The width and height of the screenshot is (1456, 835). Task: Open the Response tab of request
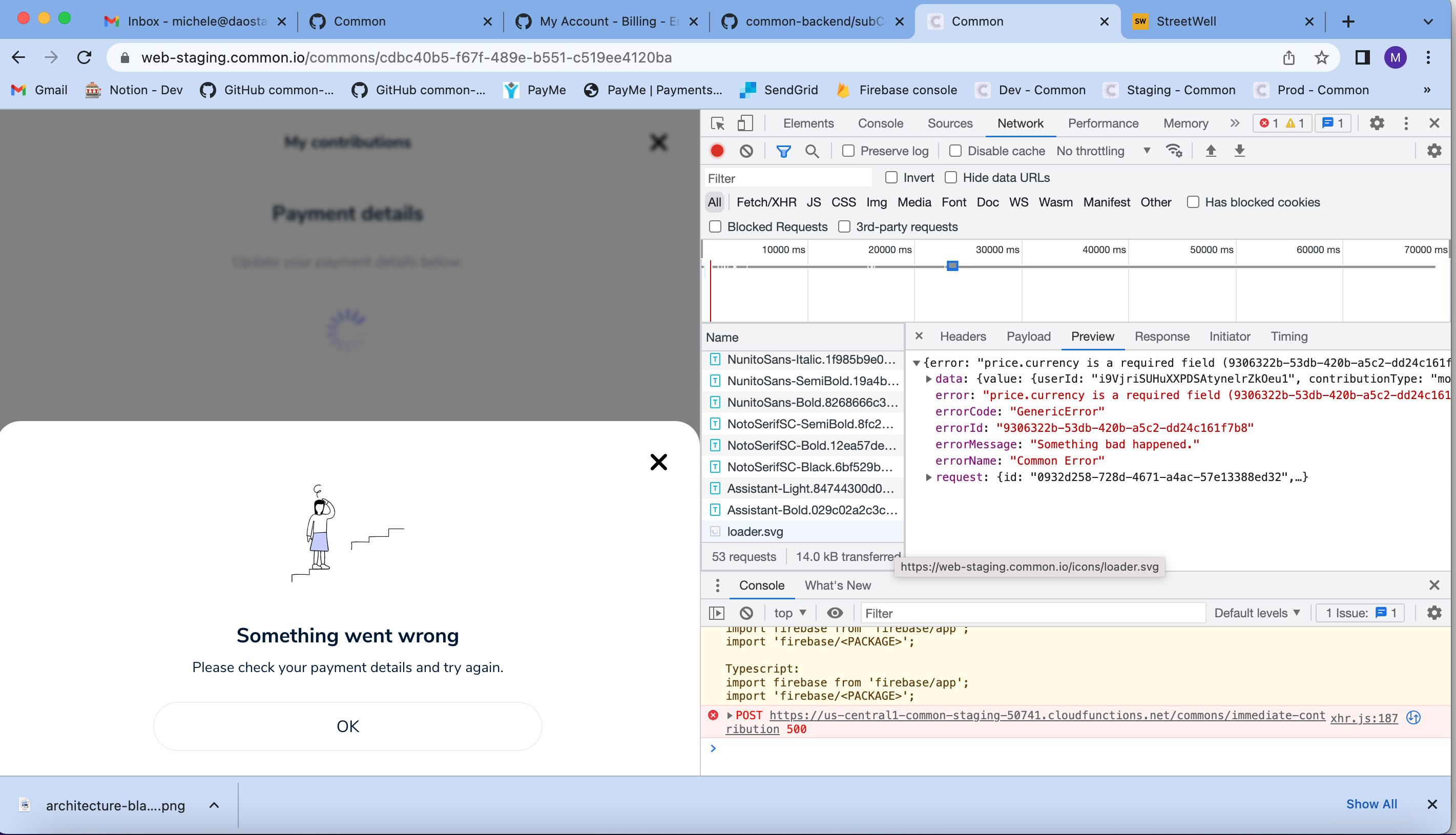1162,337
